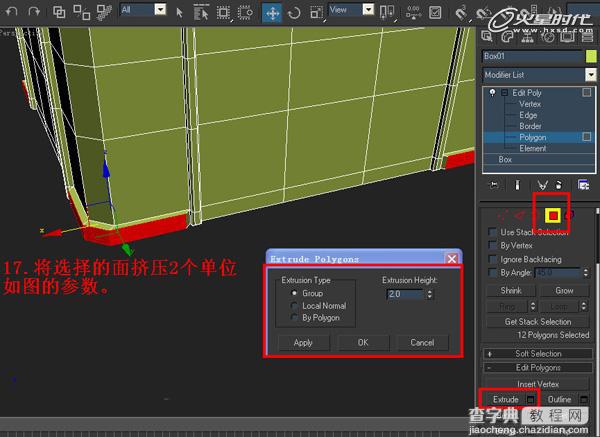Click the Undo arrow in the toolbar
Screen dimensions: 600x437
[12, 12]
